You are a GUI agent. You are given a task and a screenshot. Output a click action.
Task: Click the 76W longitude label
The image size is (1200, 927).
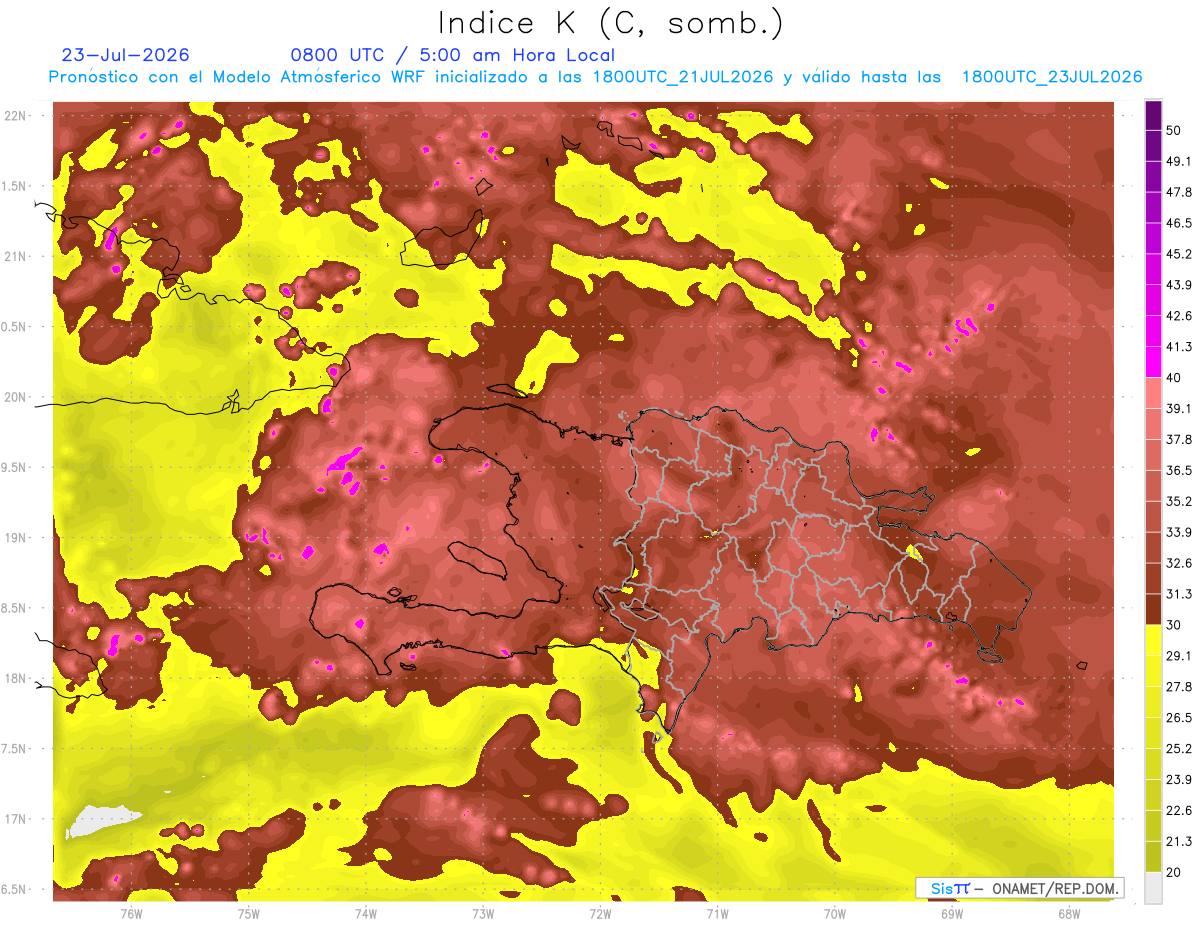coord(132,914)
